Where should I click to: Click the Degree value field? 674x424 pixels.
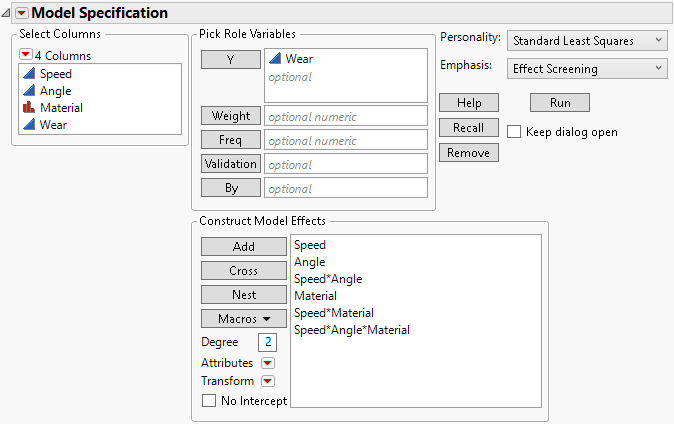point(267,343)
